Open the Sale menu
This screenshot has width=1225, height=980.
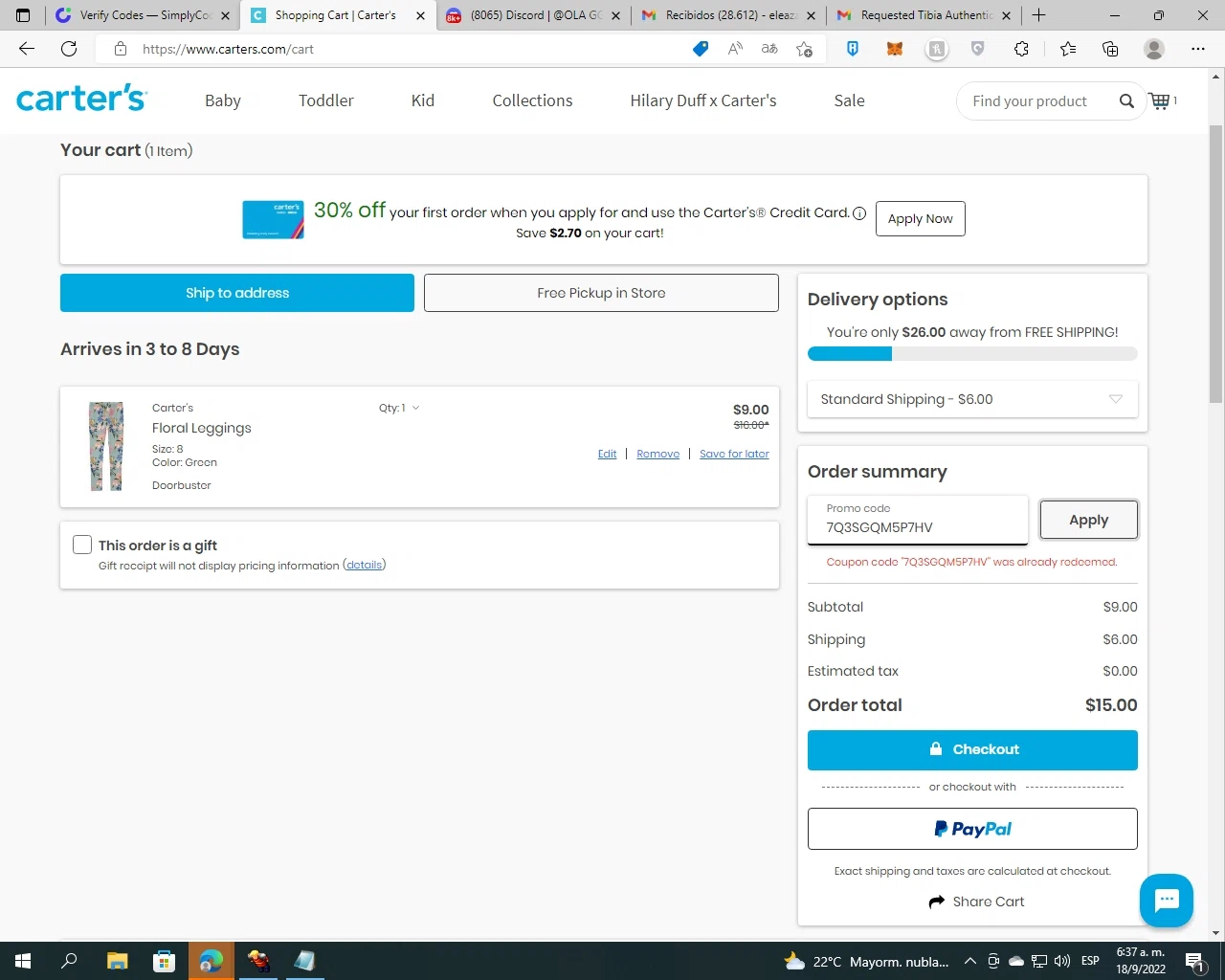pyautogui.click(x=849, y=100)
